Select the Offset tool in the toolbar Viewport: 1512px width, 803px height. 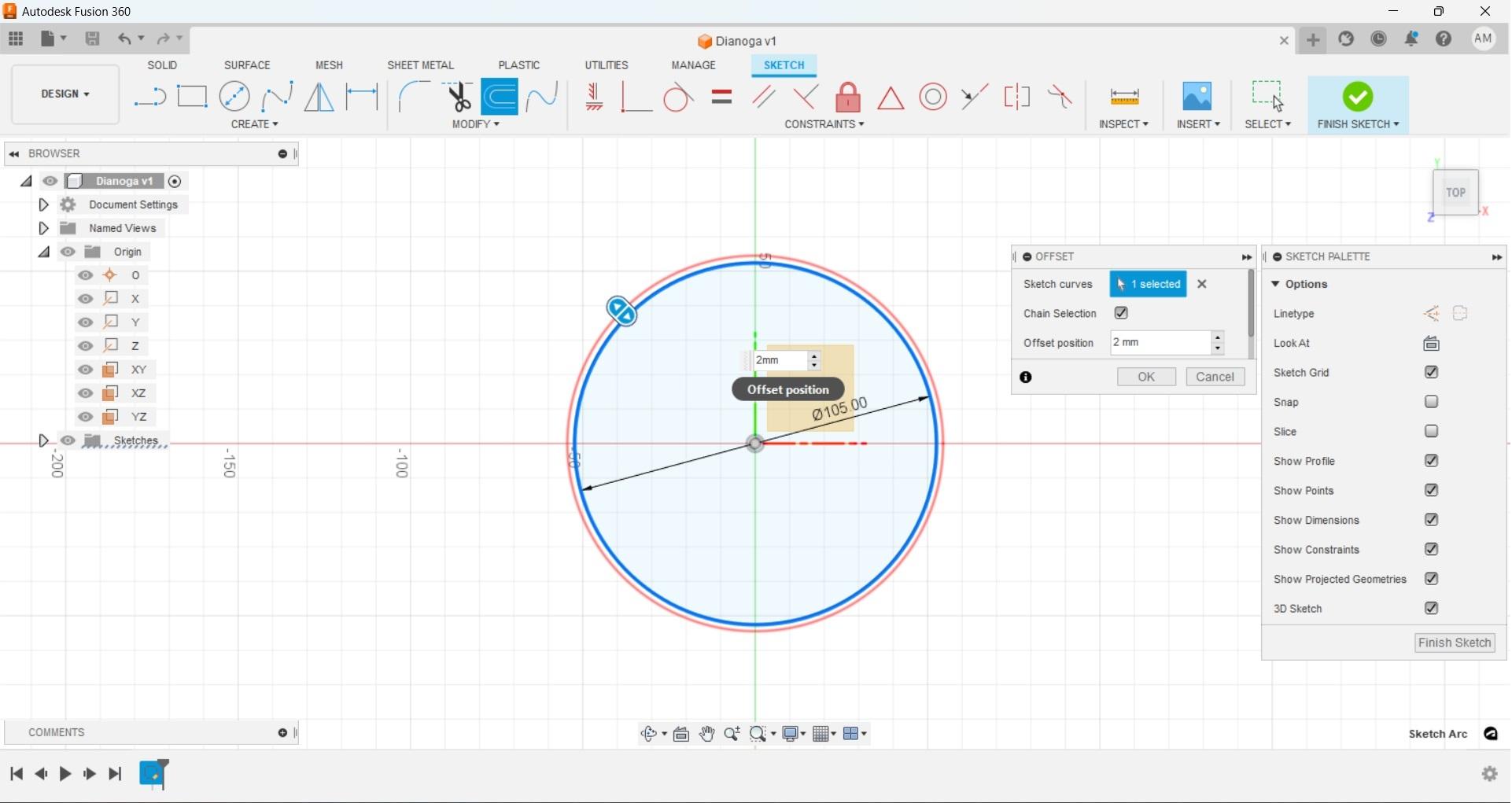click(500, 97)
